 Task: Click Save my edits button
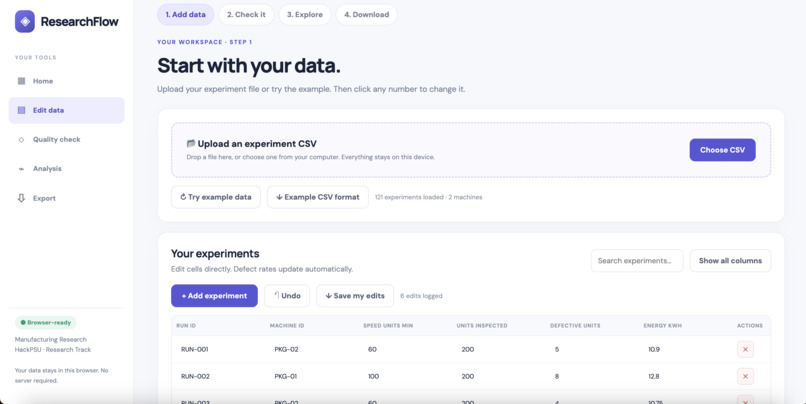click(x=355, y=296)
